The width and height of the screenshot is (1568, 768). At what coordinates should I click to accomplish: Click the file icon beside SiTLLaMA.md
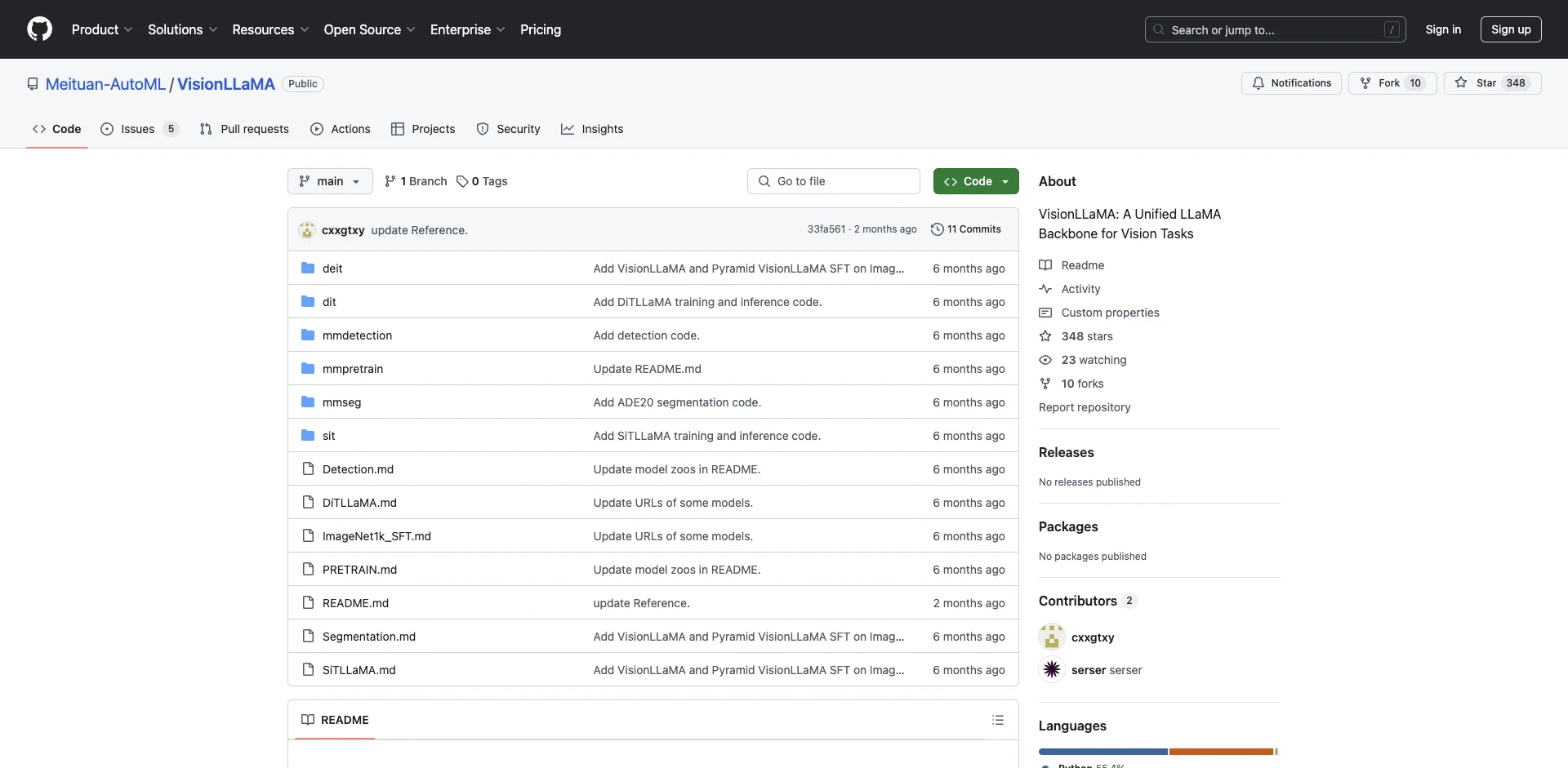(x=308, y=669)
